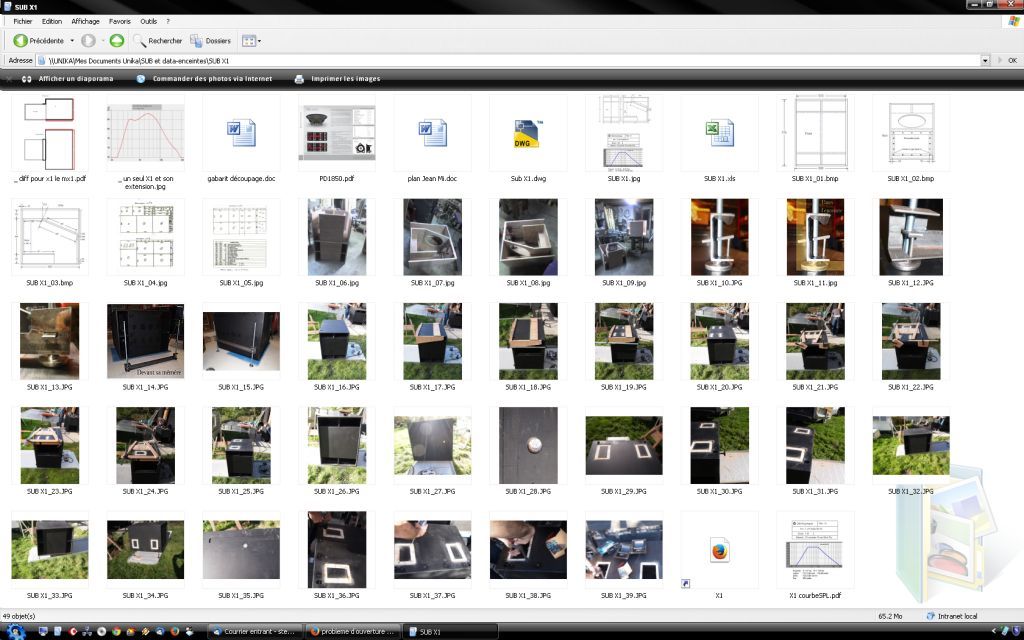Select the PD1850.pdf thumbnail
This screenshot has height=640, width=1024.
pyautogui.click(x=336, y=133)
